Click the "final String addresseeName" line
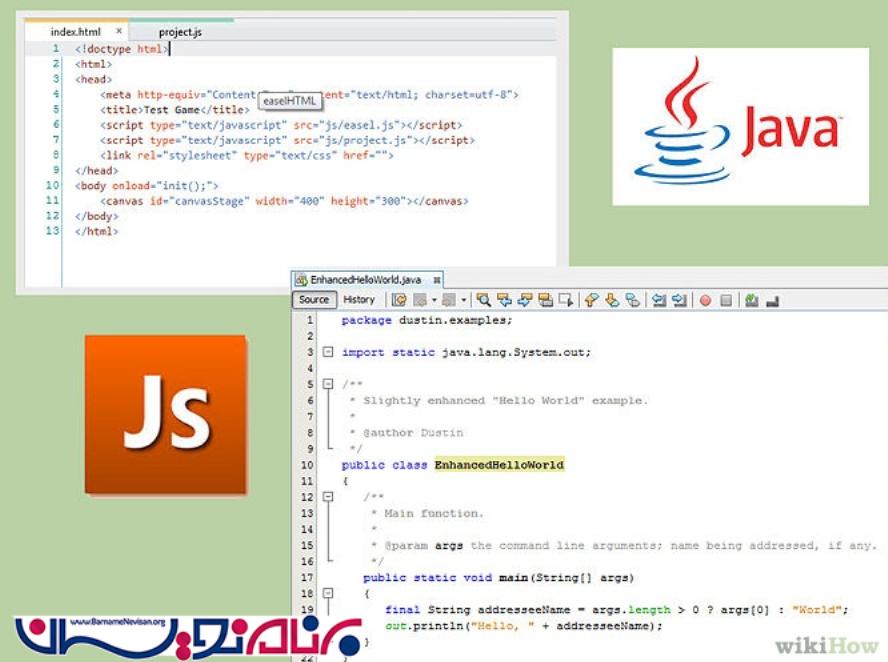Viewport: 888px width, 662px height. 617,610
